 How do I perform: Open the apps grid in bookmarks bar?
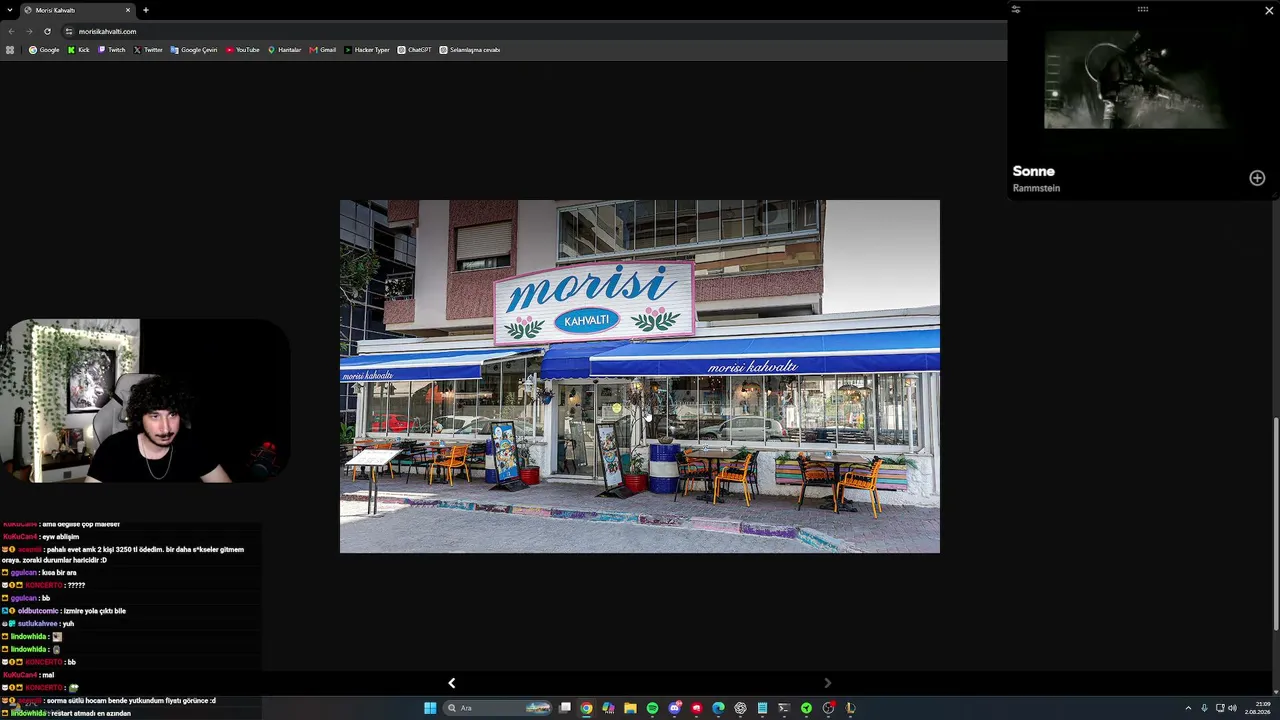pos(10,50)
